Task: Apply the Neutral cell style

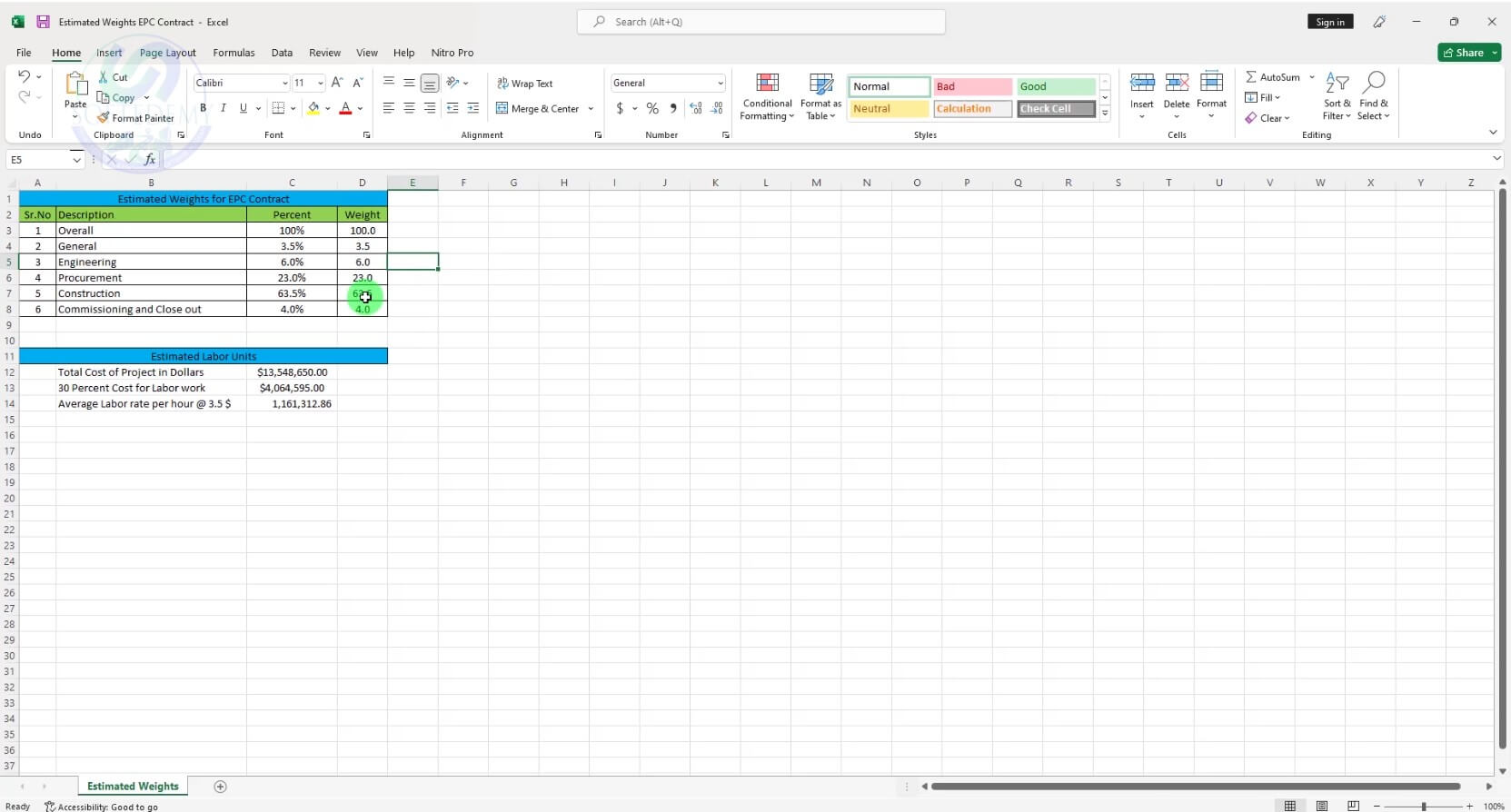Action: click(889, 109)
